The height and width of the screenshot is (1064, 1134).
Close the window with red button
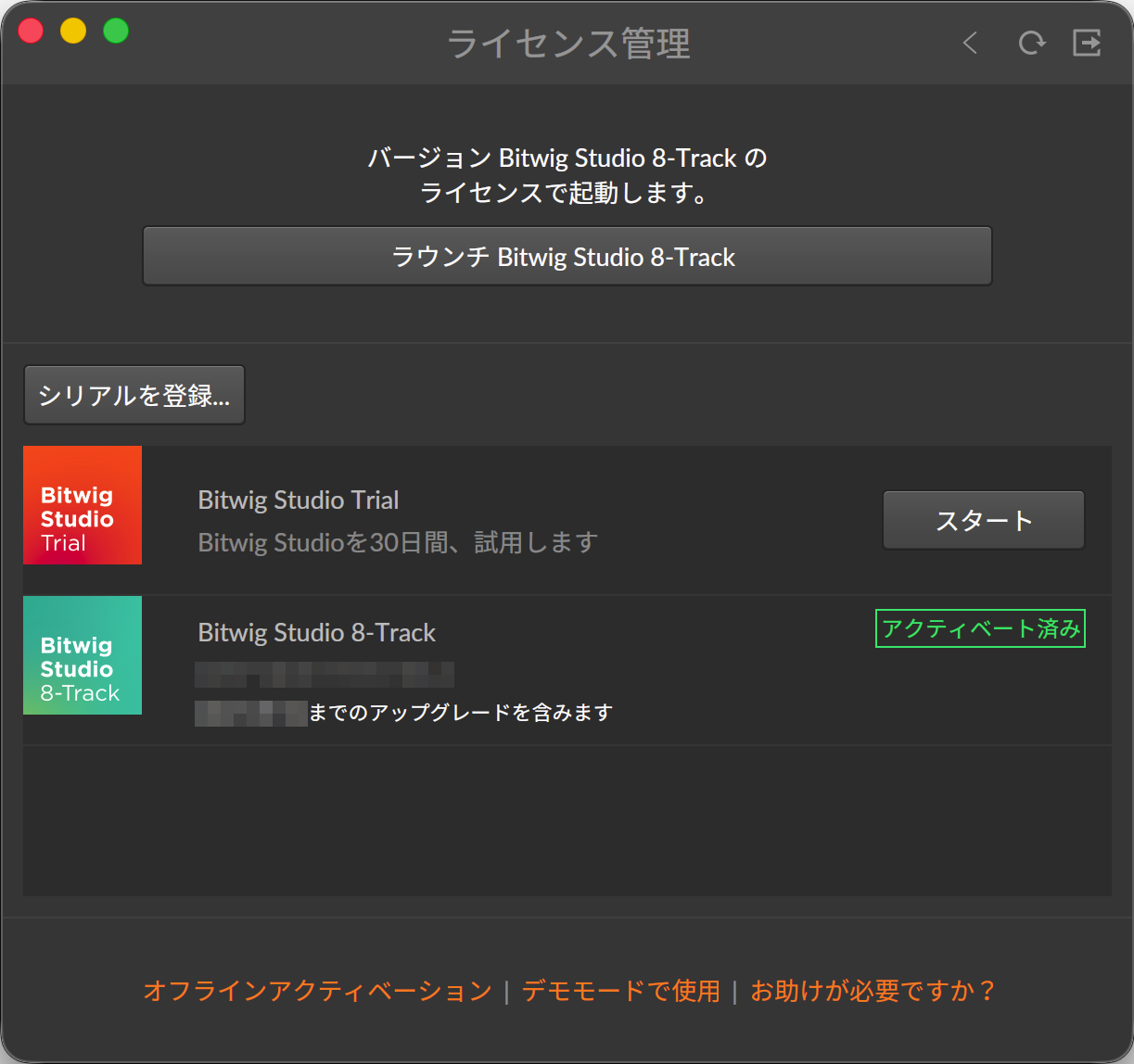point(31,31)
